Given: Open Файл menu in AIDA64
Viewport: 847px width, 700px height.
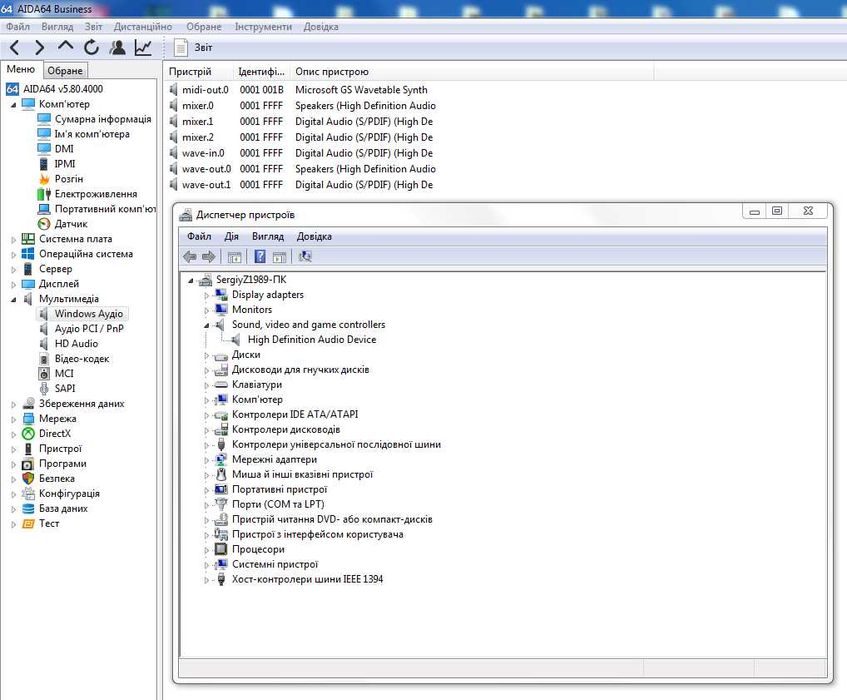Looking at the screenshot, I should pyautogui.click(x=18, y=26).
